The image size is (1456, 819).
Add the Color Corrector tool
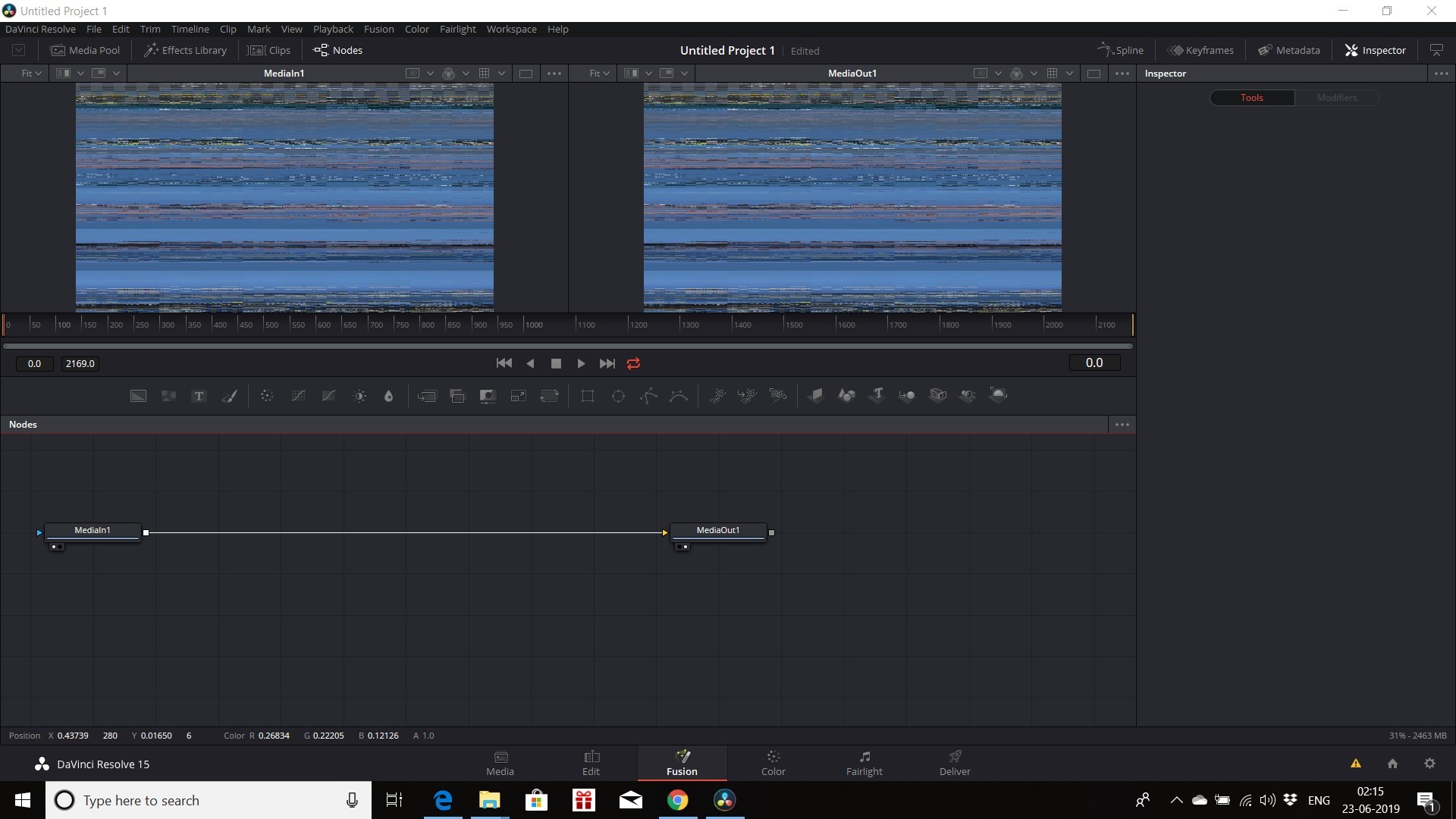click(267, 396)
